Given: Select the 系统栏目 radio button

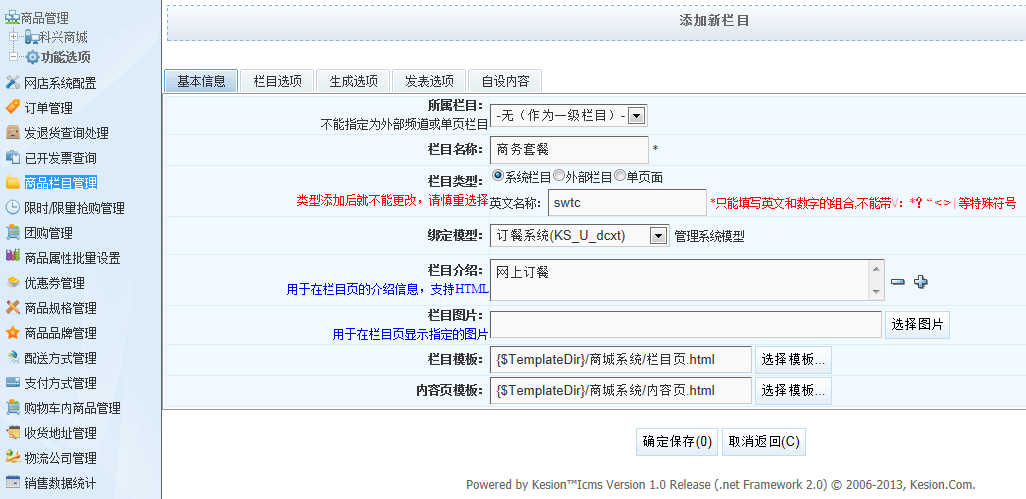Looking at the screenshot, I should coord(497,176).
